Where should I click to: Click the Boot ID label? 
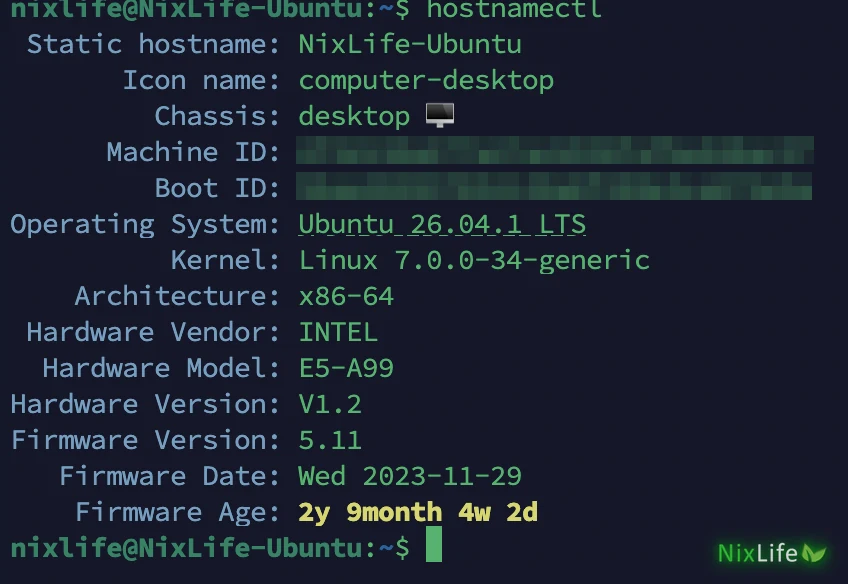[217, 188]
